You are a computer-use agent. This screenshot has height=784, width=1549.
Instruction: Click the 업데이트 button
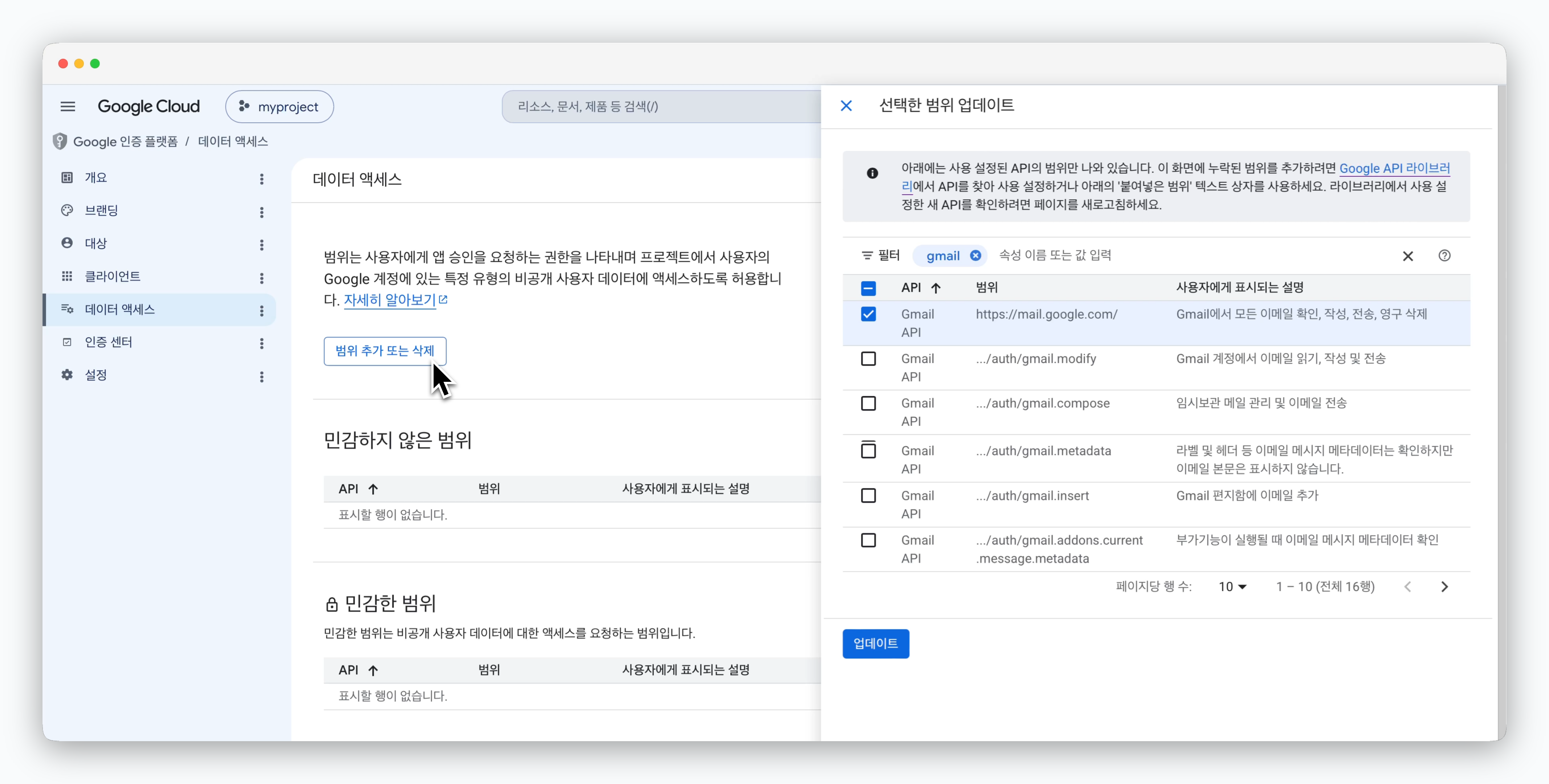[876, 644]
